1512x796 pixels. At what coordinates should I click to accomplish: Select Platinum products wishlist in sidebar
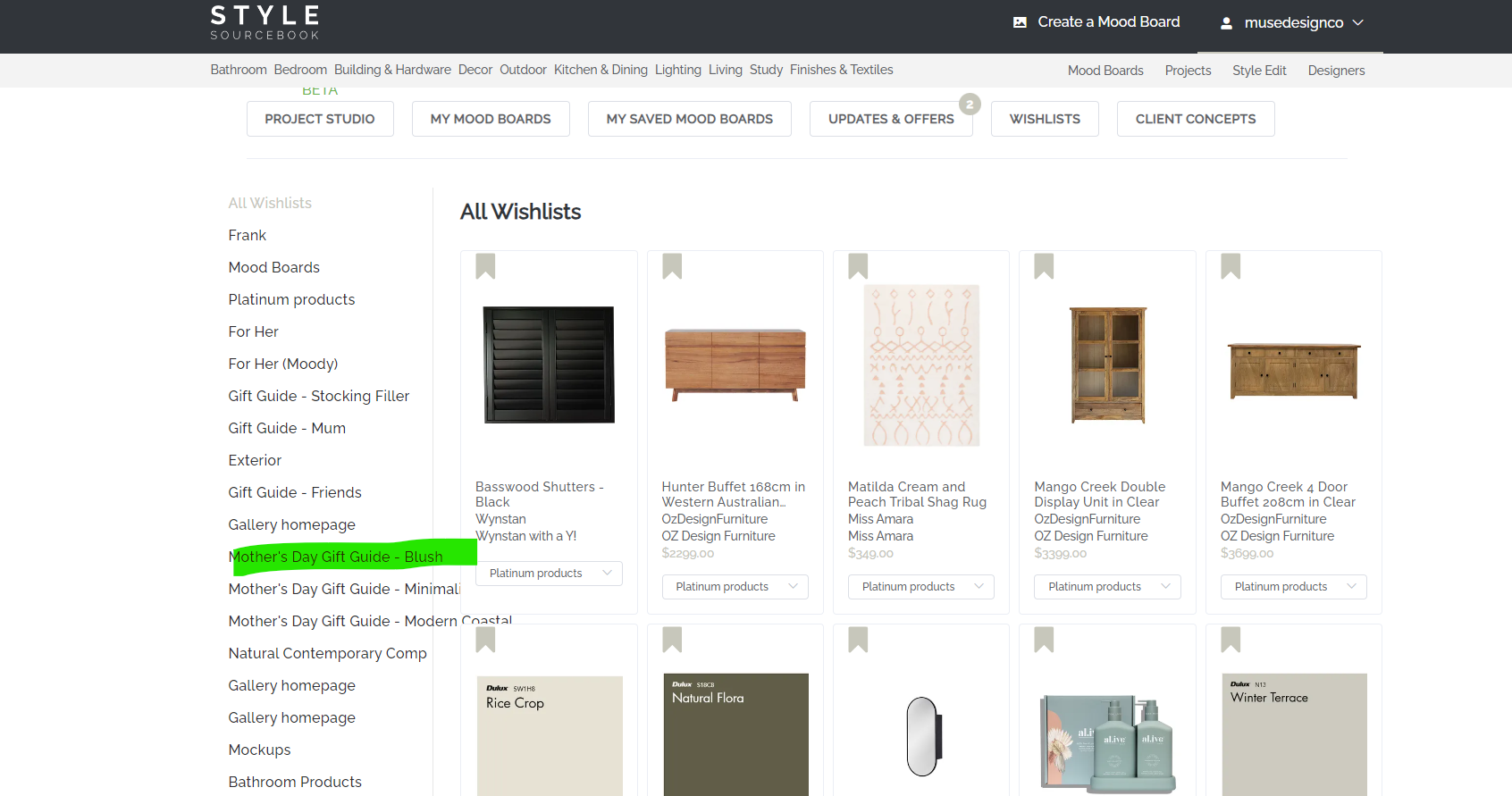pos(291,299)
